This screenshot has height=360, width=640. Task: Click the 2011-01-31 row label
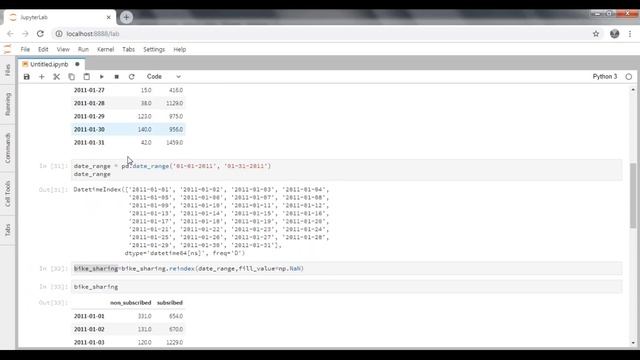point(89,142)
